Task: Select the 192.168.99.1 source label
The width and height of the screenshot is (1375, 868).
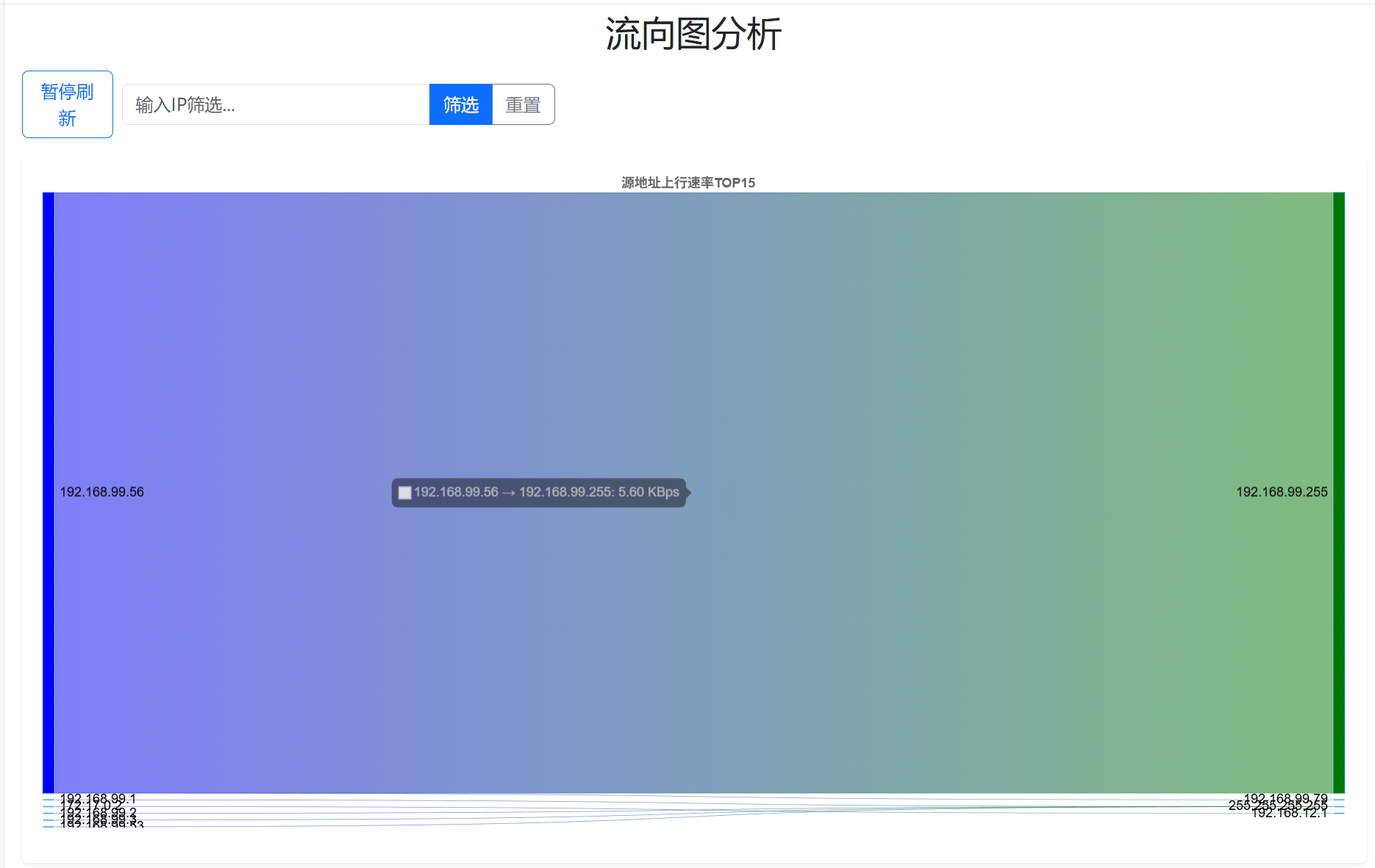Action: point(98,798)
